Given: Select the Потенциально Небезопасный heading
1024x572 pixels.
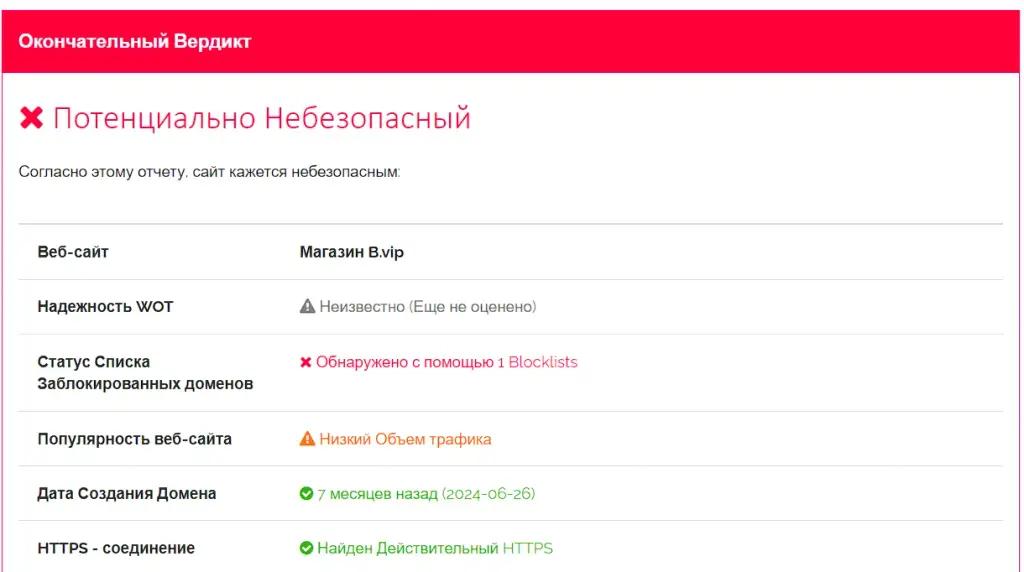Looking at the screenshot, I should pyautogui.click(x=262, y=118).
